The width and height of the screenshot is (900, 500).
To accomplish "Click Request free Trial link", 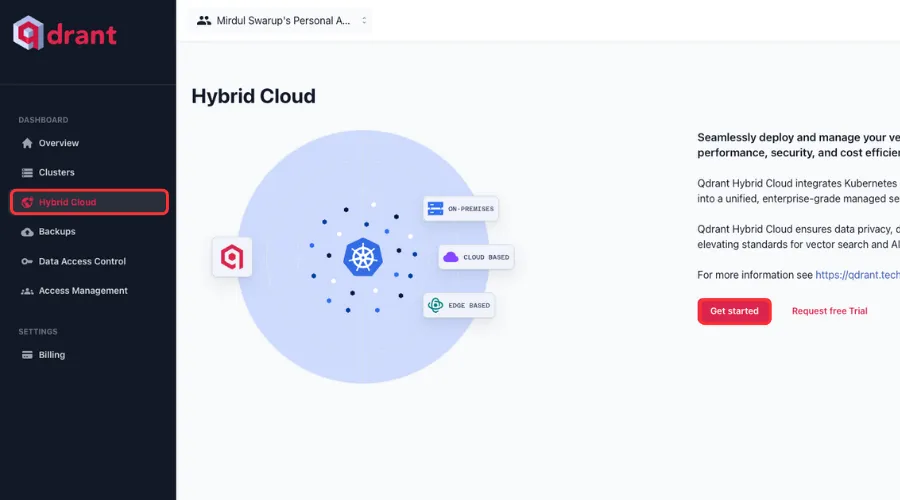I will coord(829,311).
